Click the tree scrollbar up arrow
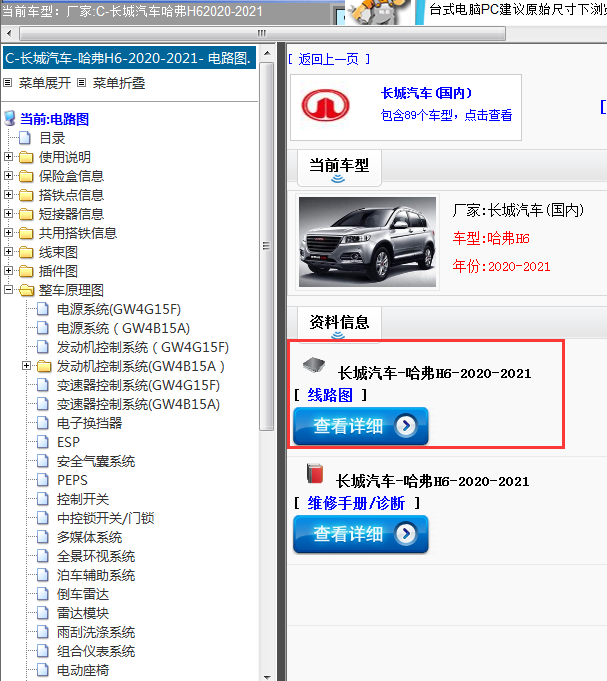 pyautogui.click(x=267, y=53)
